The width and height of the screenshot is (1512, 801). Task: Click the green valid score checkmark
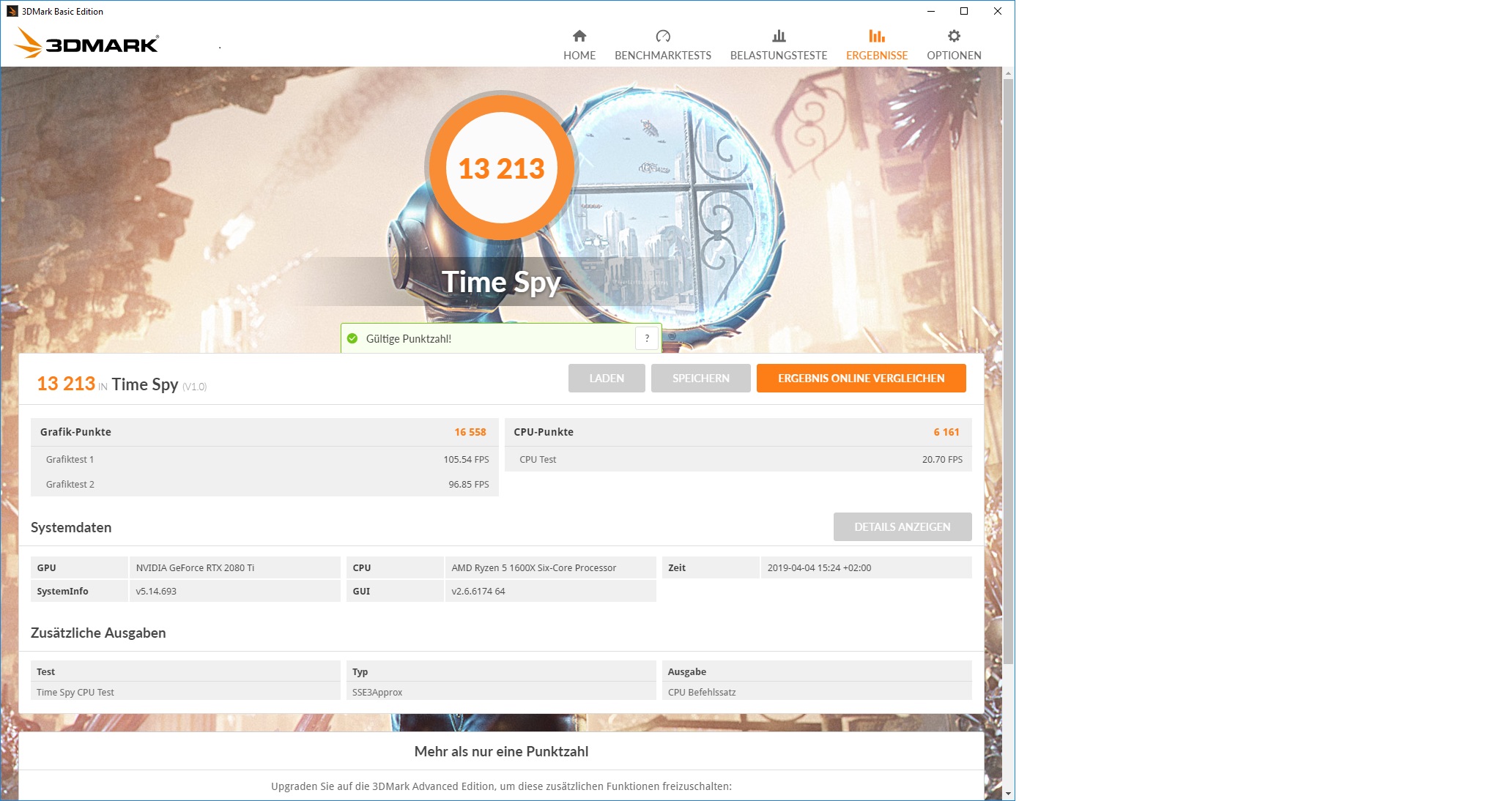(x=352, y=338)
